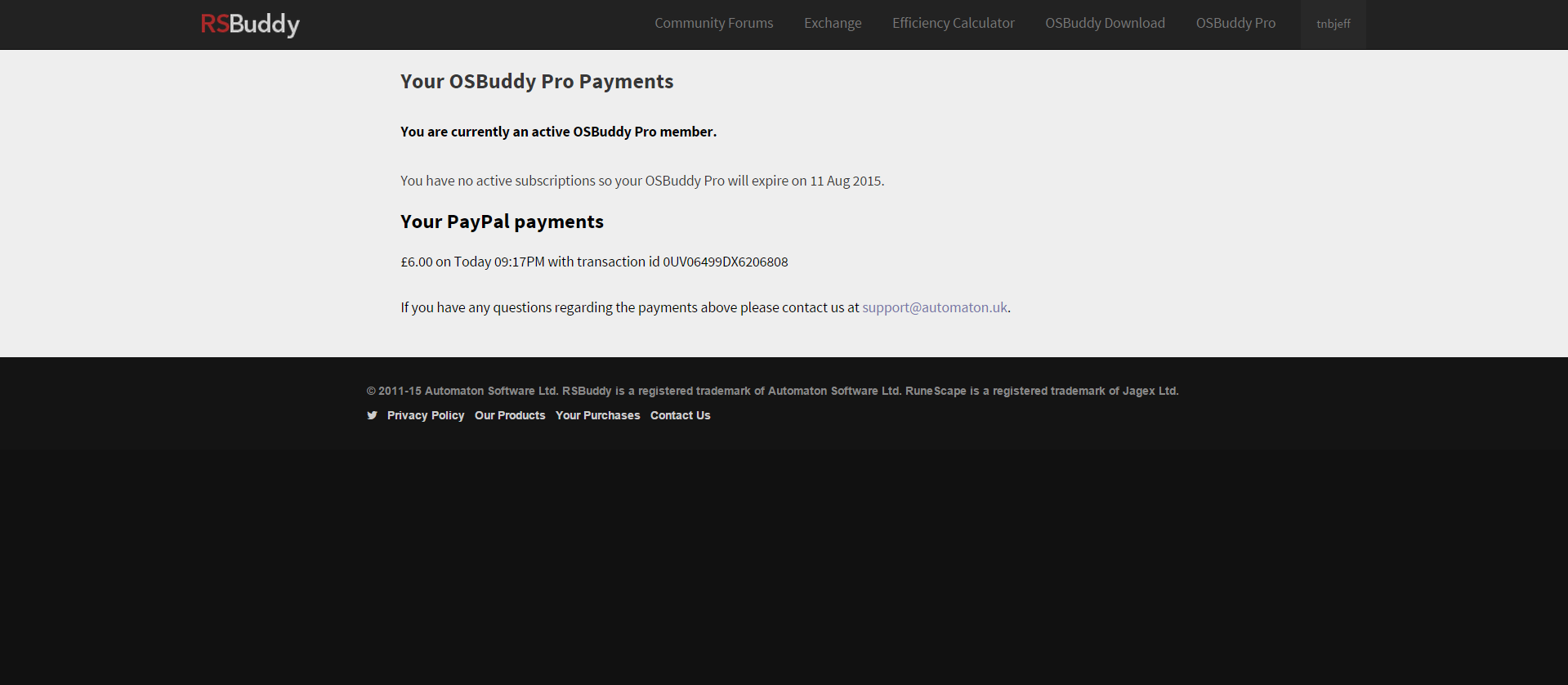
Task: View the Our Products footer link
Action: [x=510, y=415]
